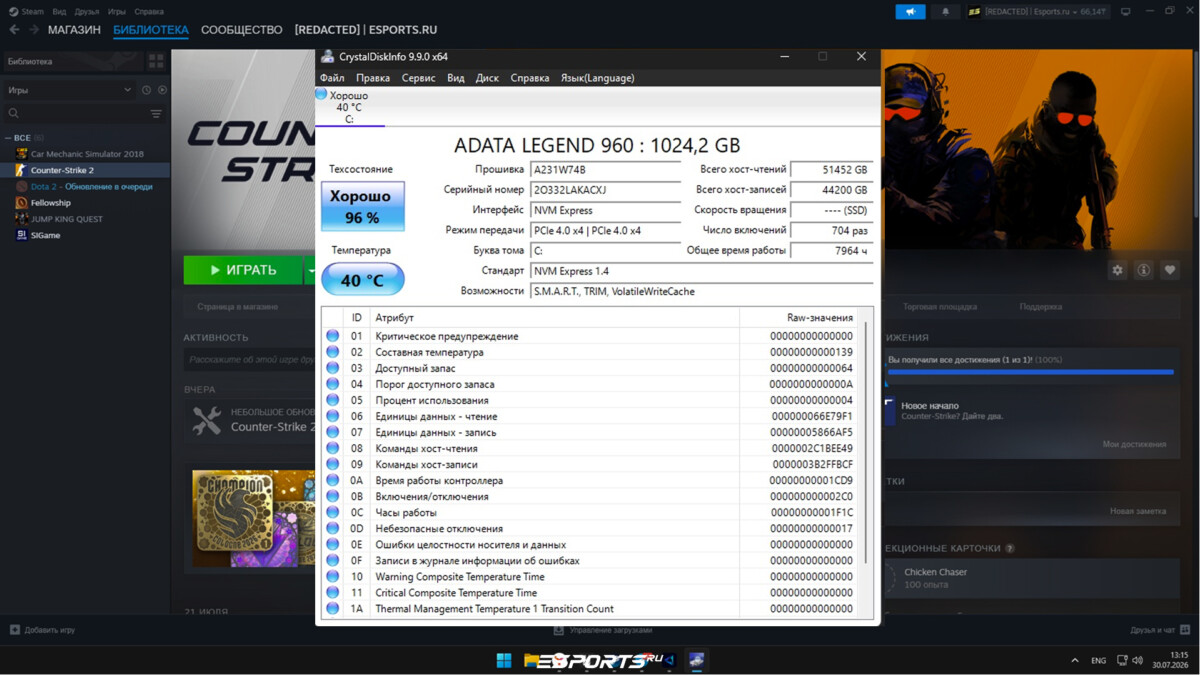Go forward with the Steam forward arrow
Viewport: 1200px width, 675px height.
click(34, 30)
